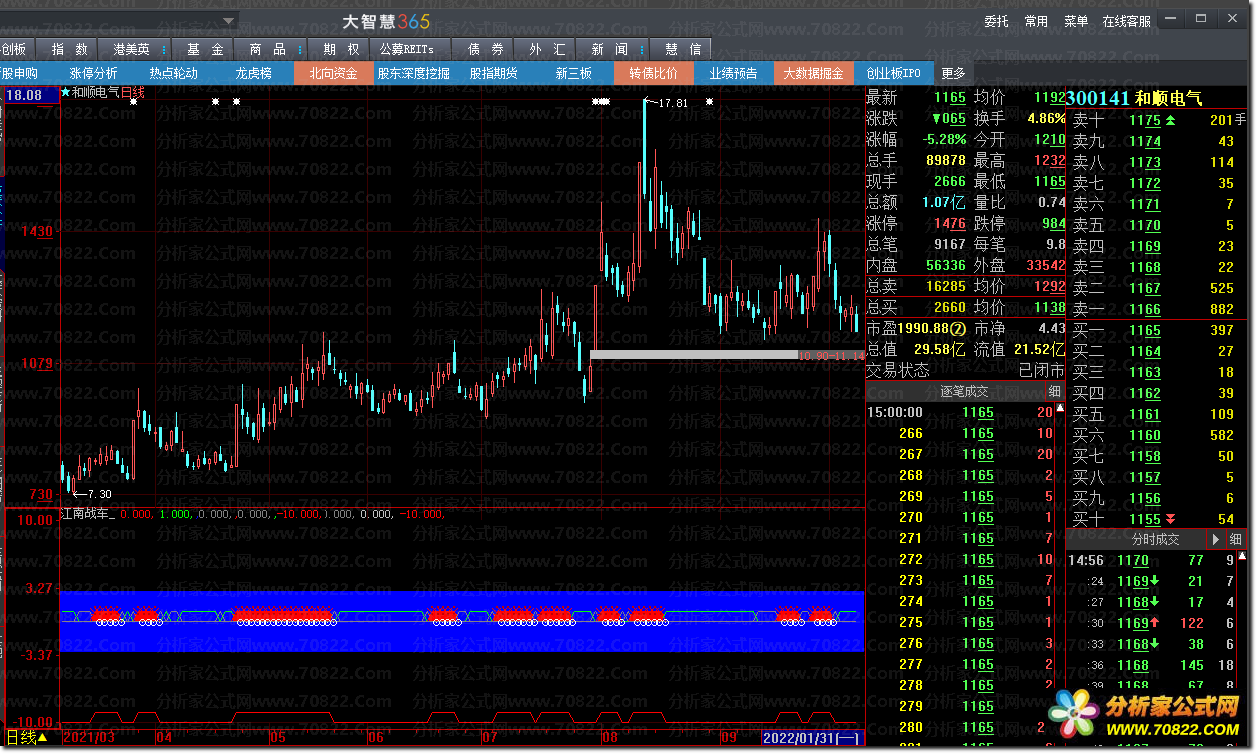The height and width of the screenshot is (754, 1258).
Task: Click the star icon before 和顺电气 chart title
Action: 66,93
